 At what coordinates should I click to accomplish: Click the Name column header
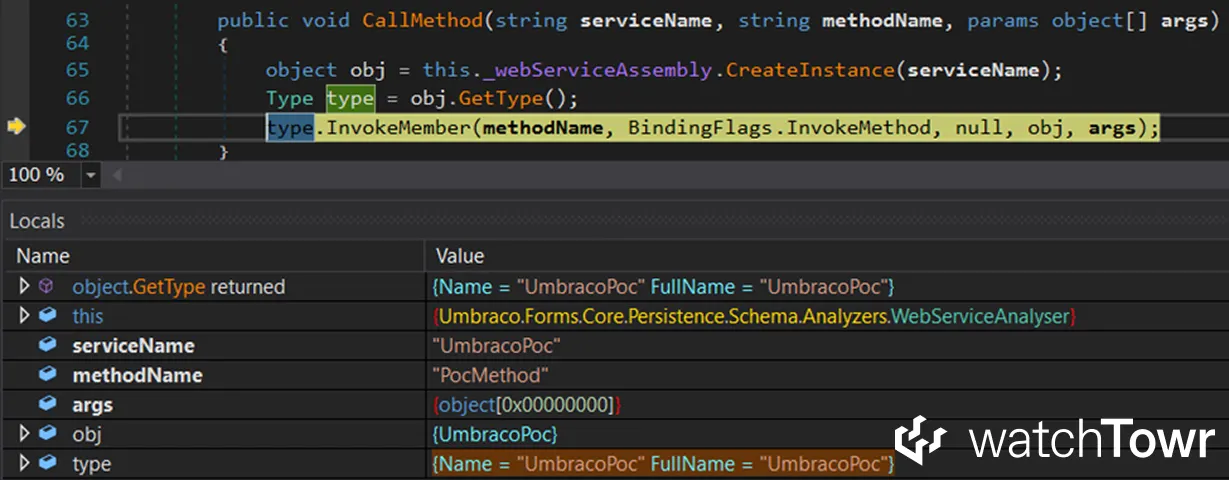pyautogui.click(x=43, y=256)
